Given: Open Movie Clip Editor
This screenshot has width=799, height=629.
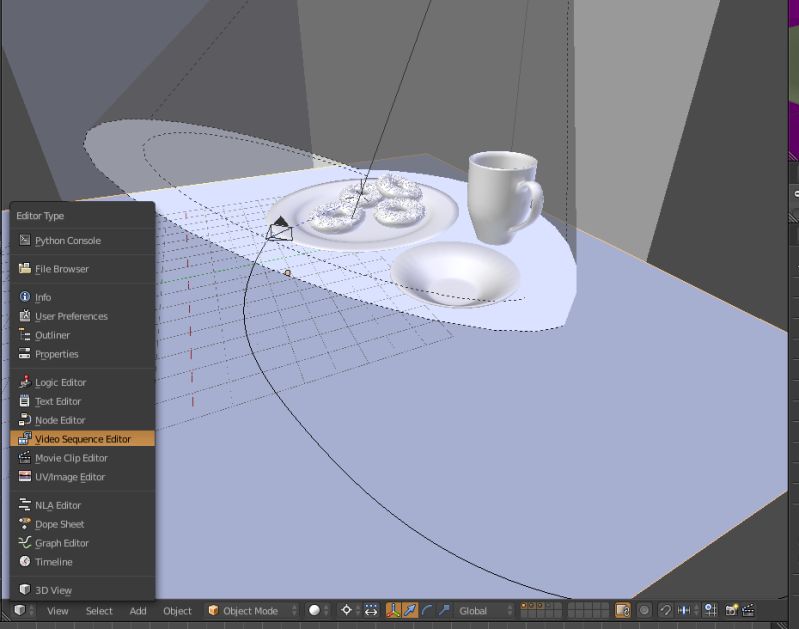Looking at the screenshot, I should tap(82, 458).
